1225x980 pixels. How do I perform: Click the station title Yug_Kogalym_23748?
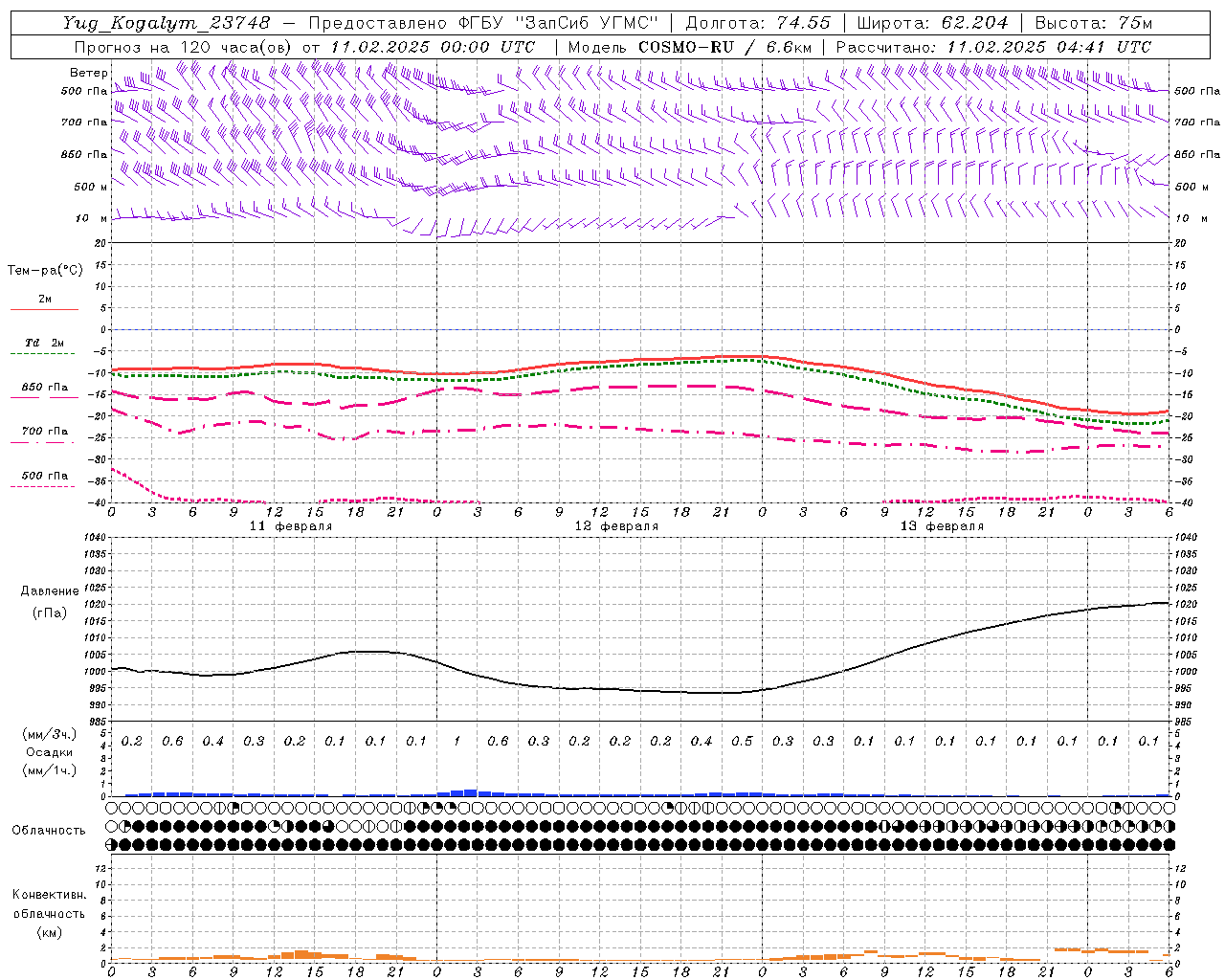point(167,23)
